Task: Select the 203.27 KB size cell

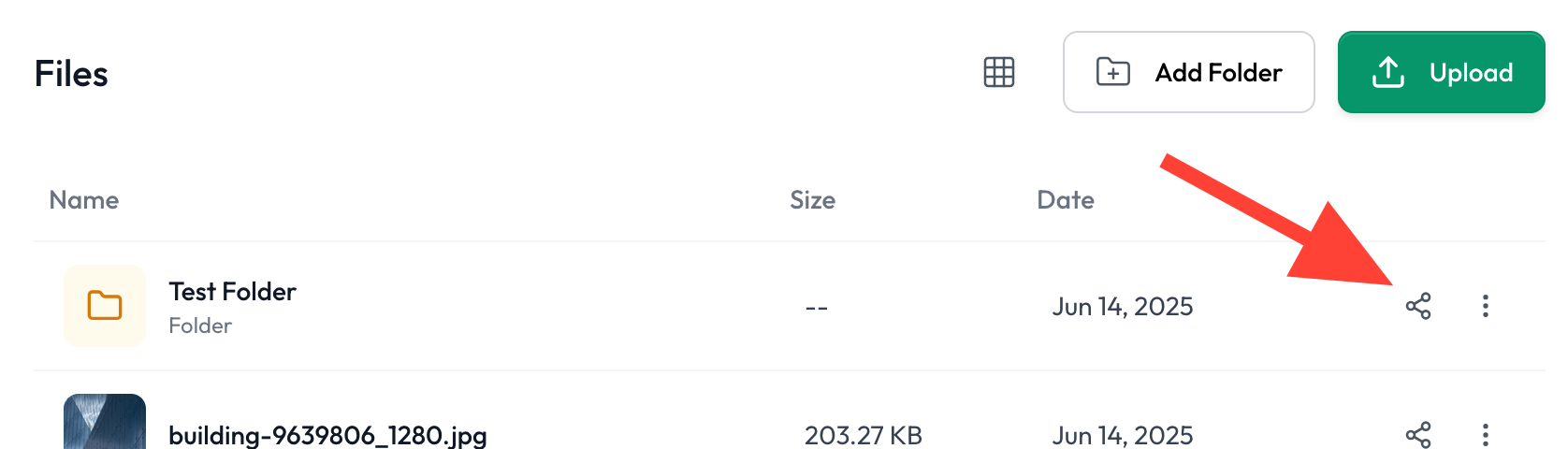Action: click(x=864, y=436)
